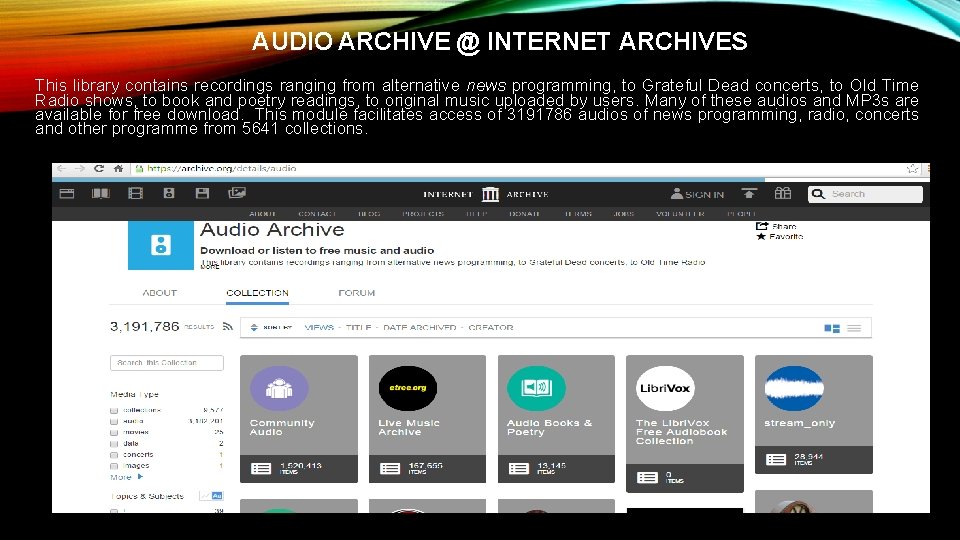Focus the top Search box

[x=865, y=194]
